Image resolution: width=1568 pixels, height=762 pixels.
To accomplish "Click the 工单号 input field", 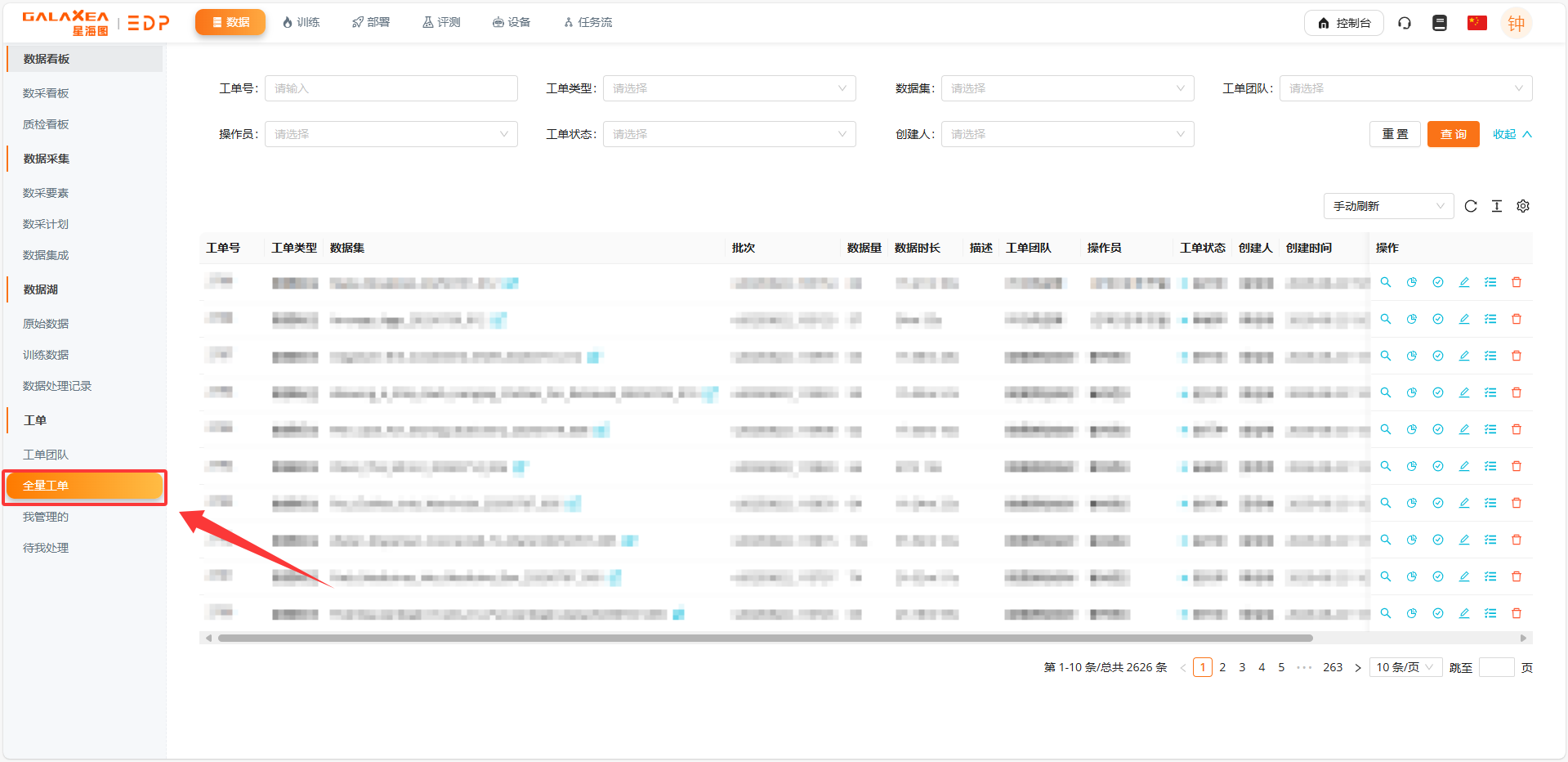I will (391, 88).
